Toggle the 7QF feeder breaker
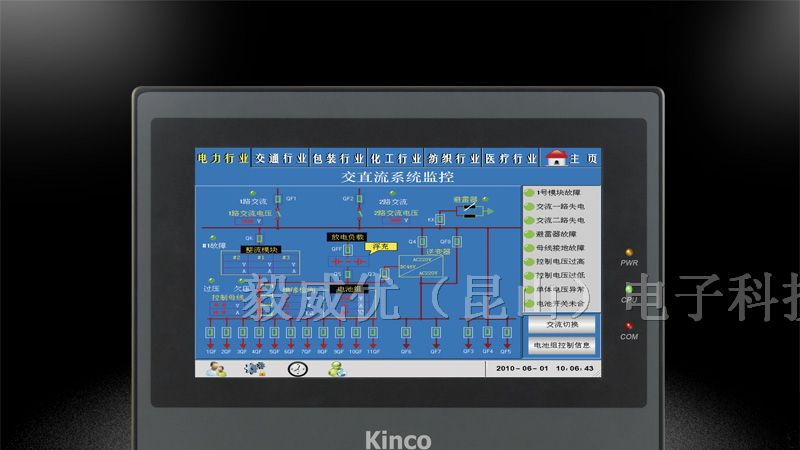The image size is (800, 450). pyautogui.click(x=307, y=333)
